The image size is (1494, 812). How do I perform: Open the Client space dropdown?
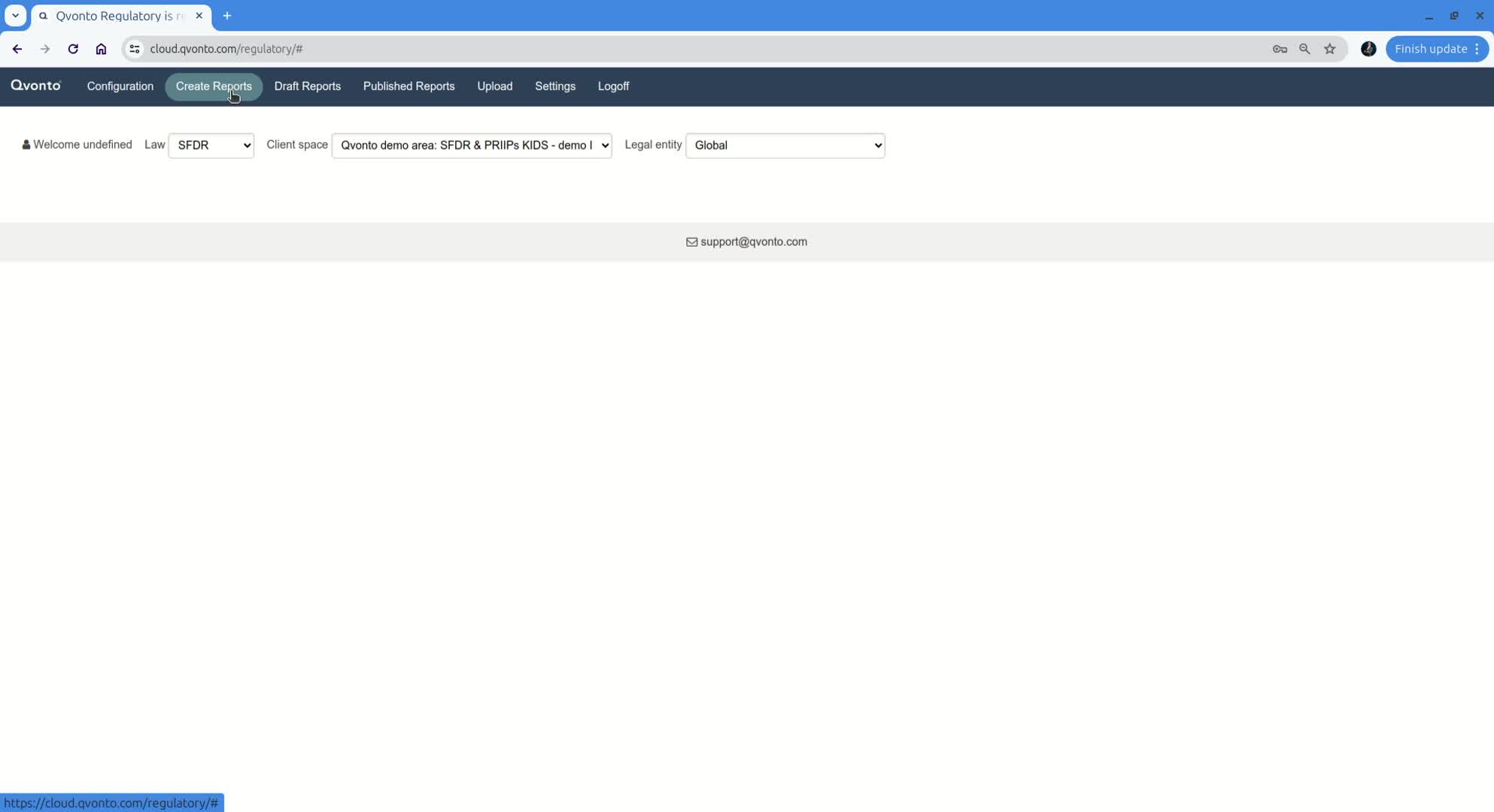click(472, 146)
